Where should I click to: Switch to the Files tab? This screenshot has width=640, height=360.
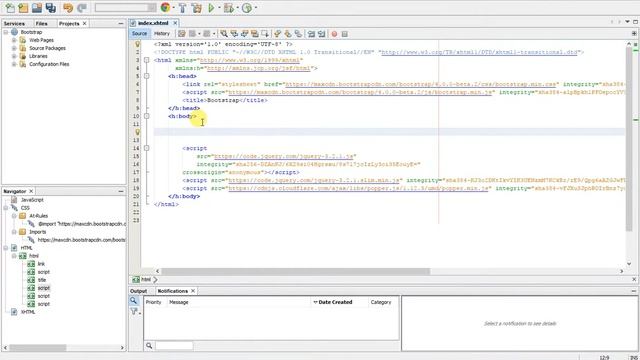point(42,23)
